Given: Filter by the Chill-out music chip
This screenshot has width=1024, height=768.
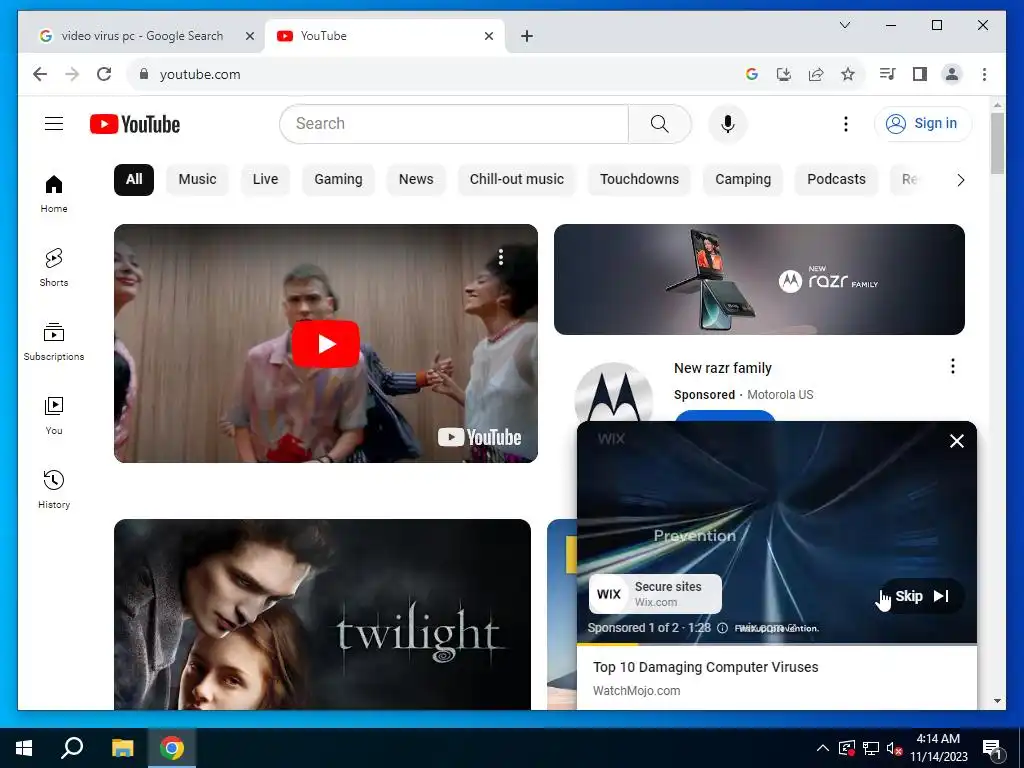Looking at the screenshot, I should tap(517, 180).
